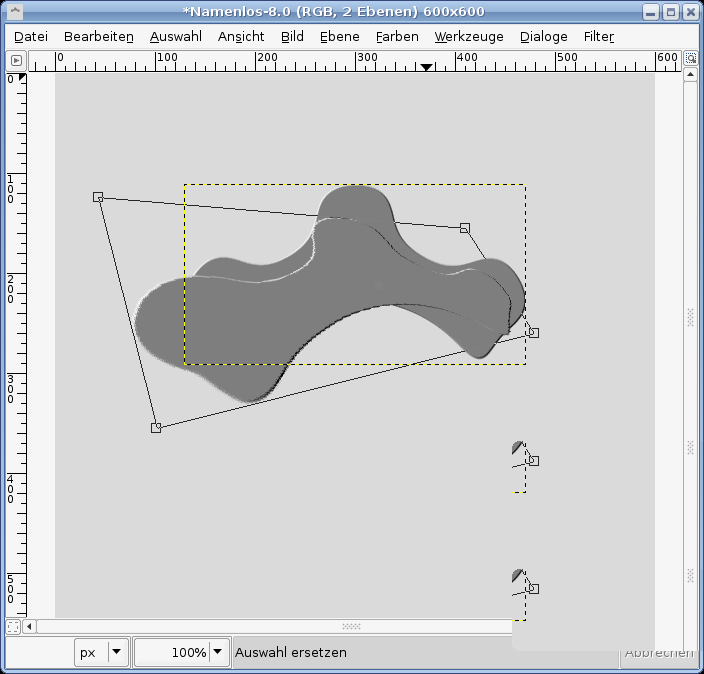This screenshot has width=704, height=674.
Task: Click the window menu icon in title bar
Action: coord(15,11)
